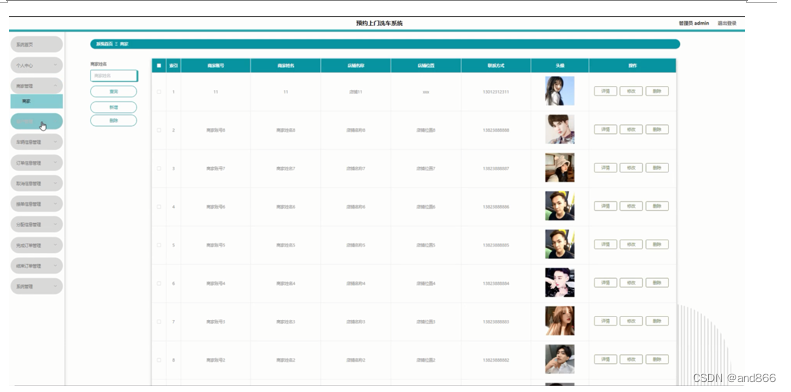Tick the checkbox for index 7 row

pos(159,322)
